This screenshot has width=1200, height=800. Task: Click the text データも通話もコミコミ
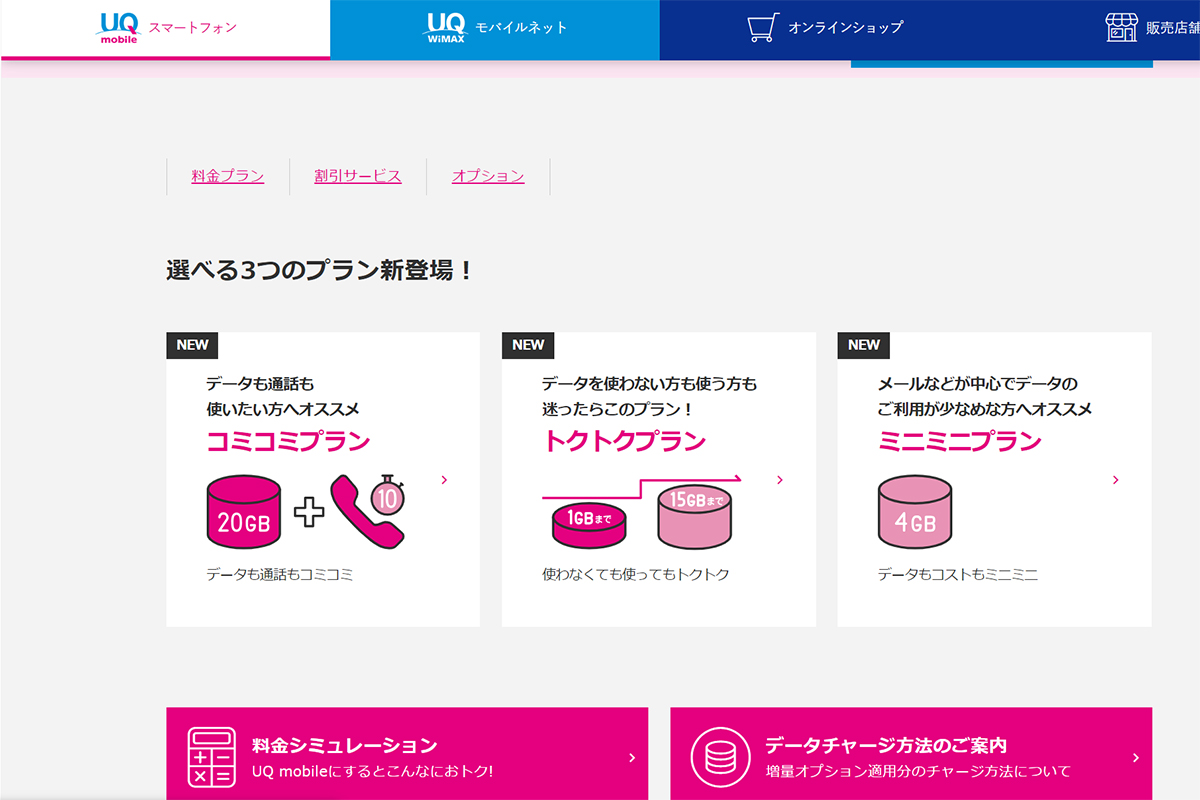click(279, 575)
